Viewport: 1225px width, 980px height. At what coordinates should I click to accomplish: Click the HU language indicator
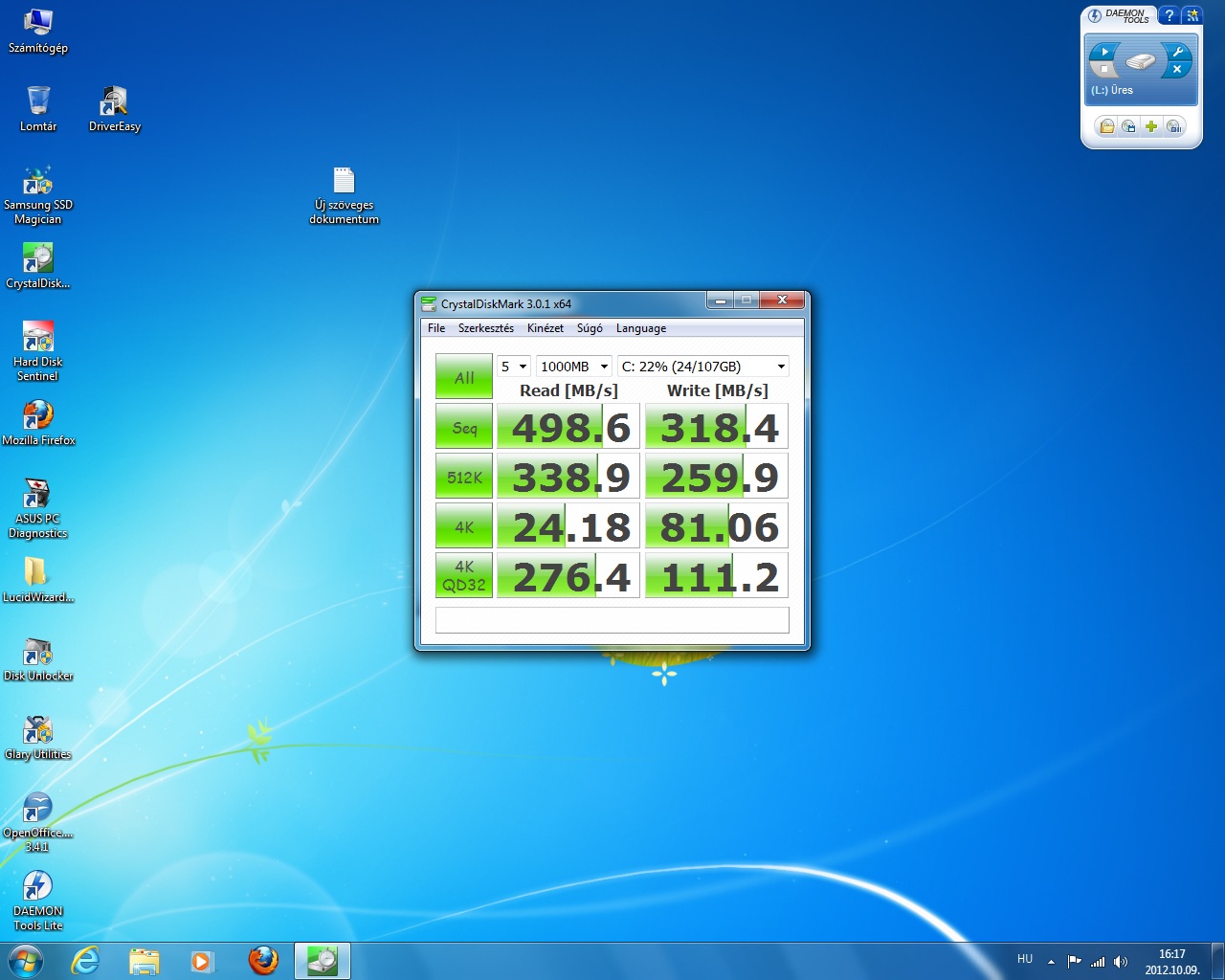click(x=1025, y=959)
